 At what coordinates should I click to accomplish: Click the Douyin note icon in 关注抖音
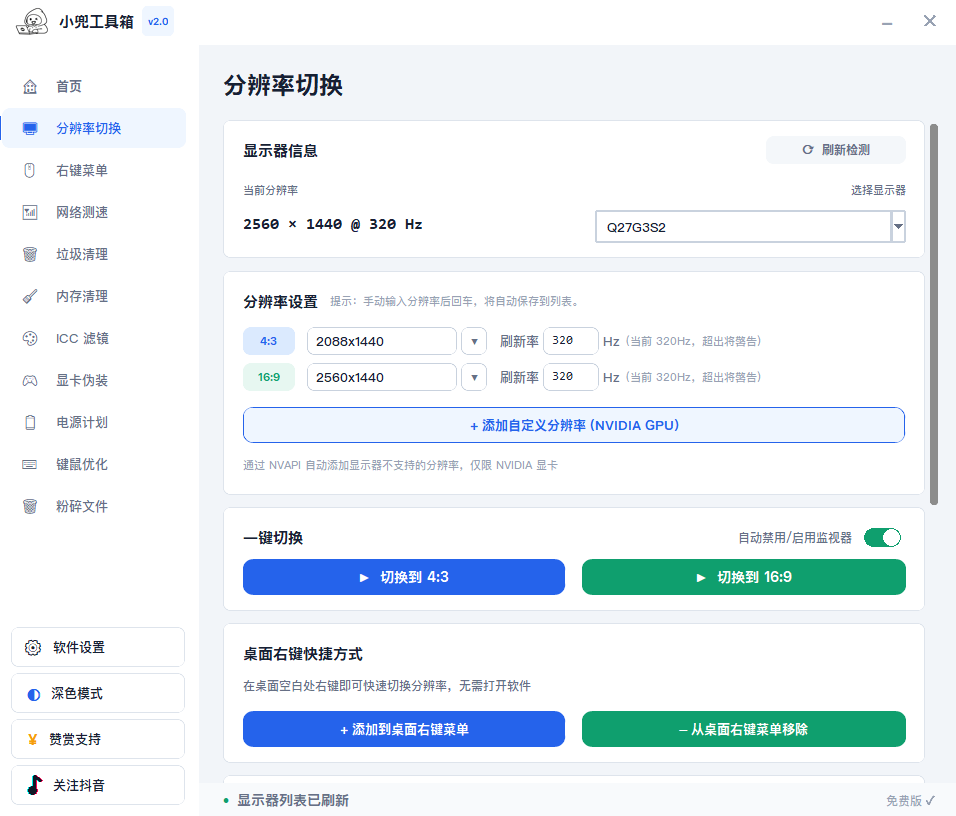[x=35, y=785]
